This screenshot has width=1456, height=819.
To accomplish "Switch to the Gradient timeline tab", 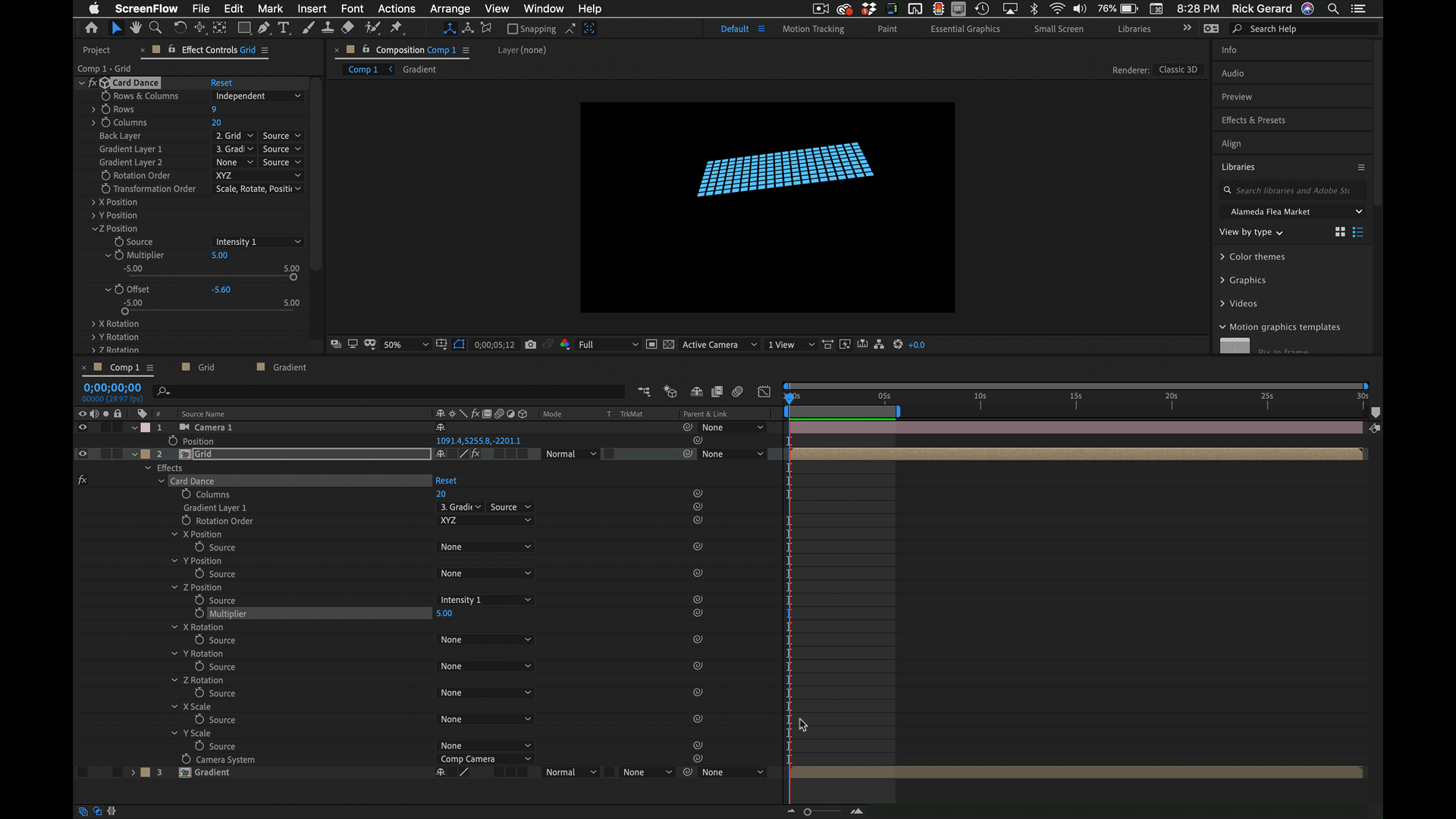I will pos(289,367).
